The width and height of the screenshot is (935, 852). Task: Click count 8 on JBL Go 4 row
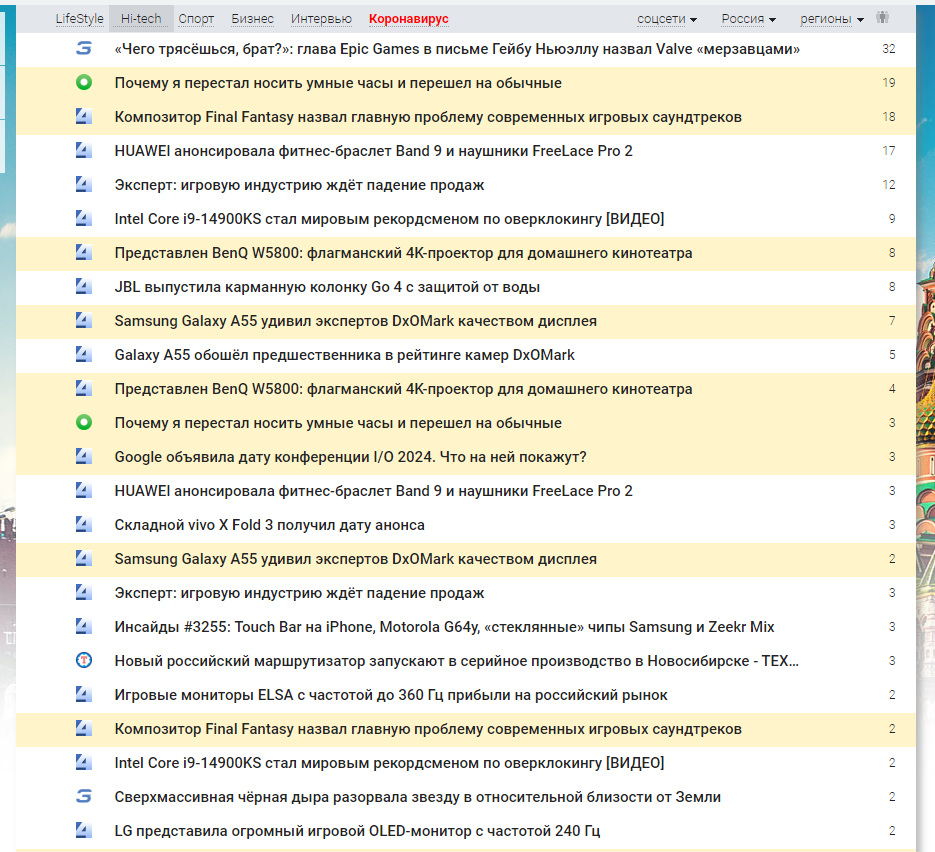892,287
